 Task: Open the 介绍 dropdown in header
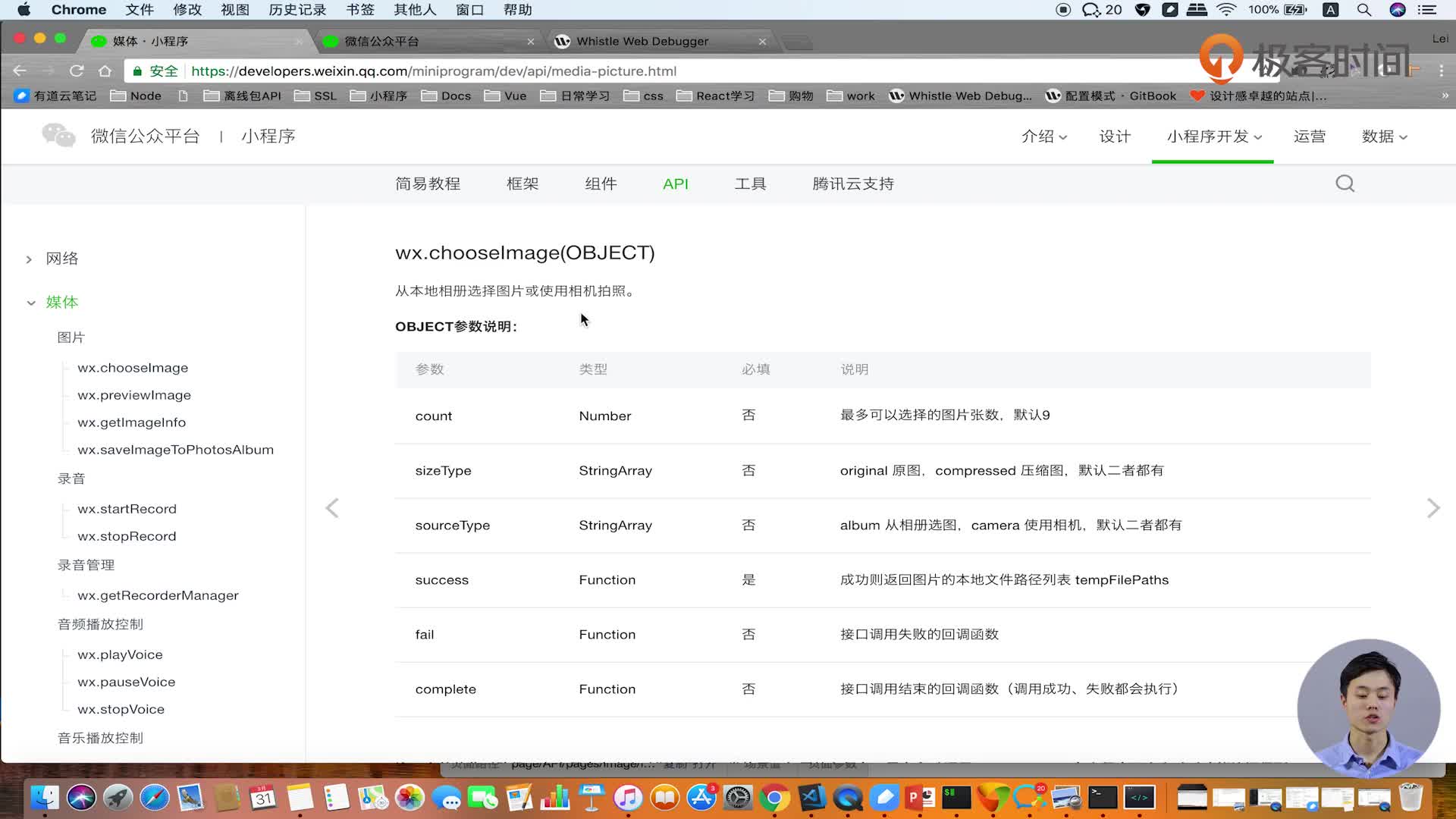pos(1044,136)
